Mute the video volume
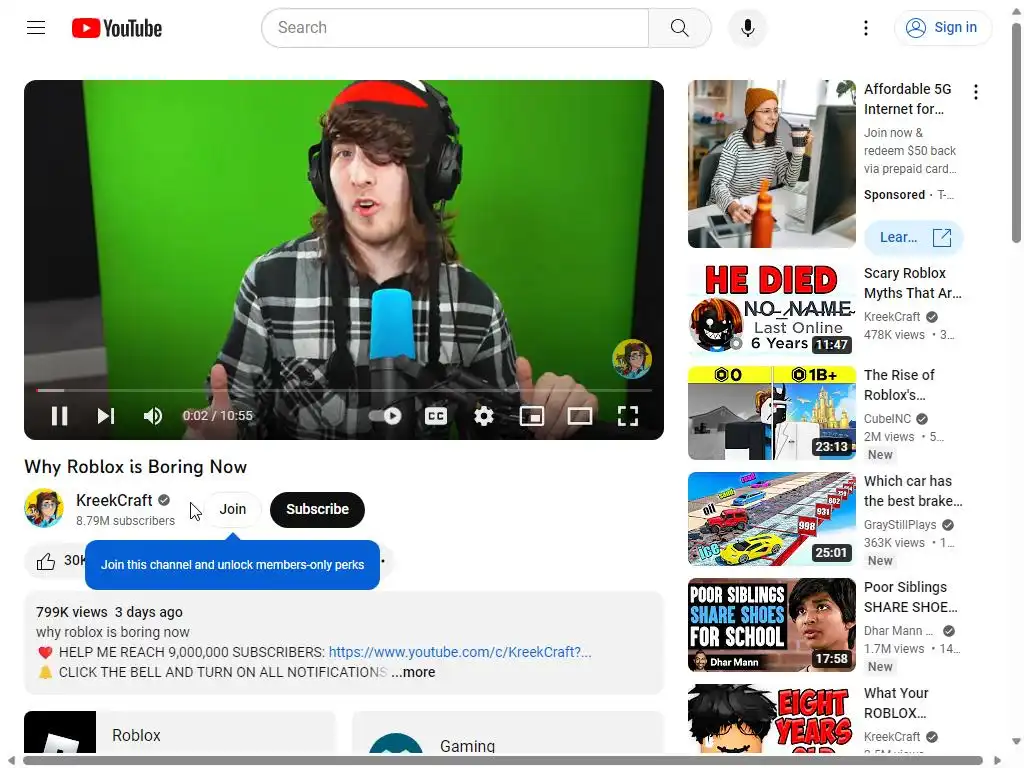The image size is (1024, 768). (153, 416)
